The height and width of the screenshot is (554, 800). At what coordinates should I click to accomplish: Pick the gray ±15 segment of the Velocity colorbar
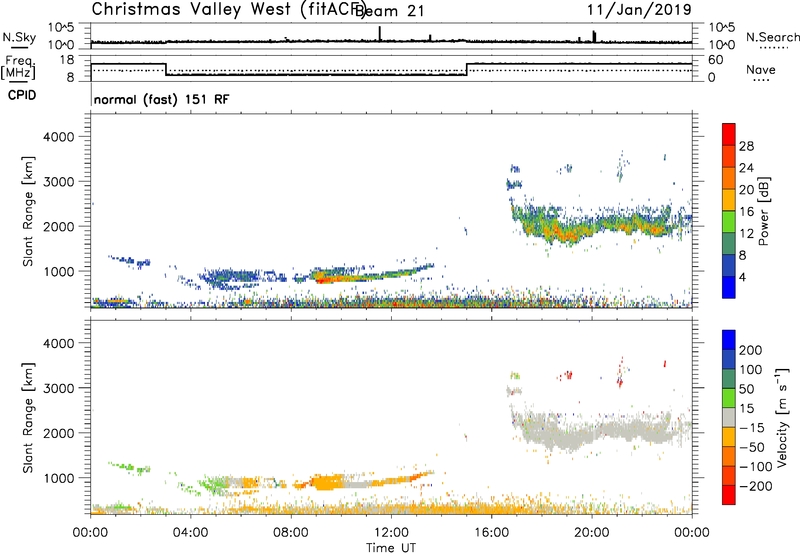point(729,417)
